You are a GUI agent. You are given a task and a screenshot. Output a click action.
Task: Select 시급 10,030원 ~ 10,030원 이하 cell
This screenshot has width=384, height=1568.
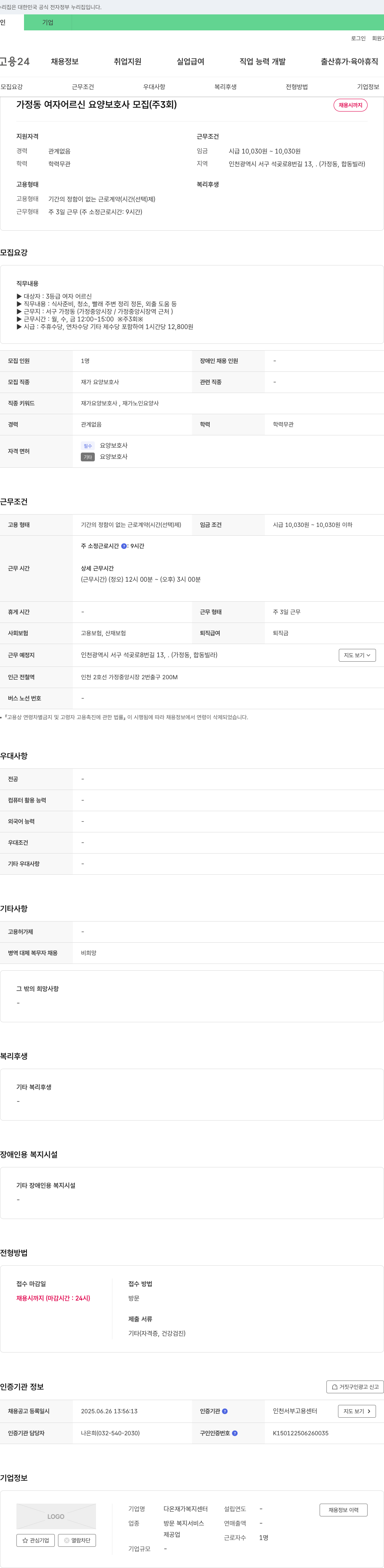coord(312,525)
